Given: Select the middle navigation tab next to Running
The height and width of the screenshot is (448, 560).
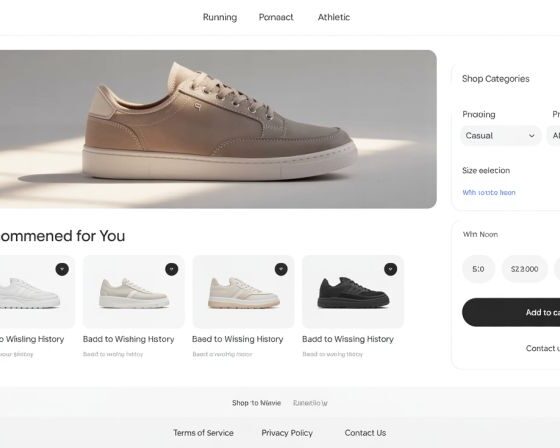Looking at the screenshot, I should point(276,17).
